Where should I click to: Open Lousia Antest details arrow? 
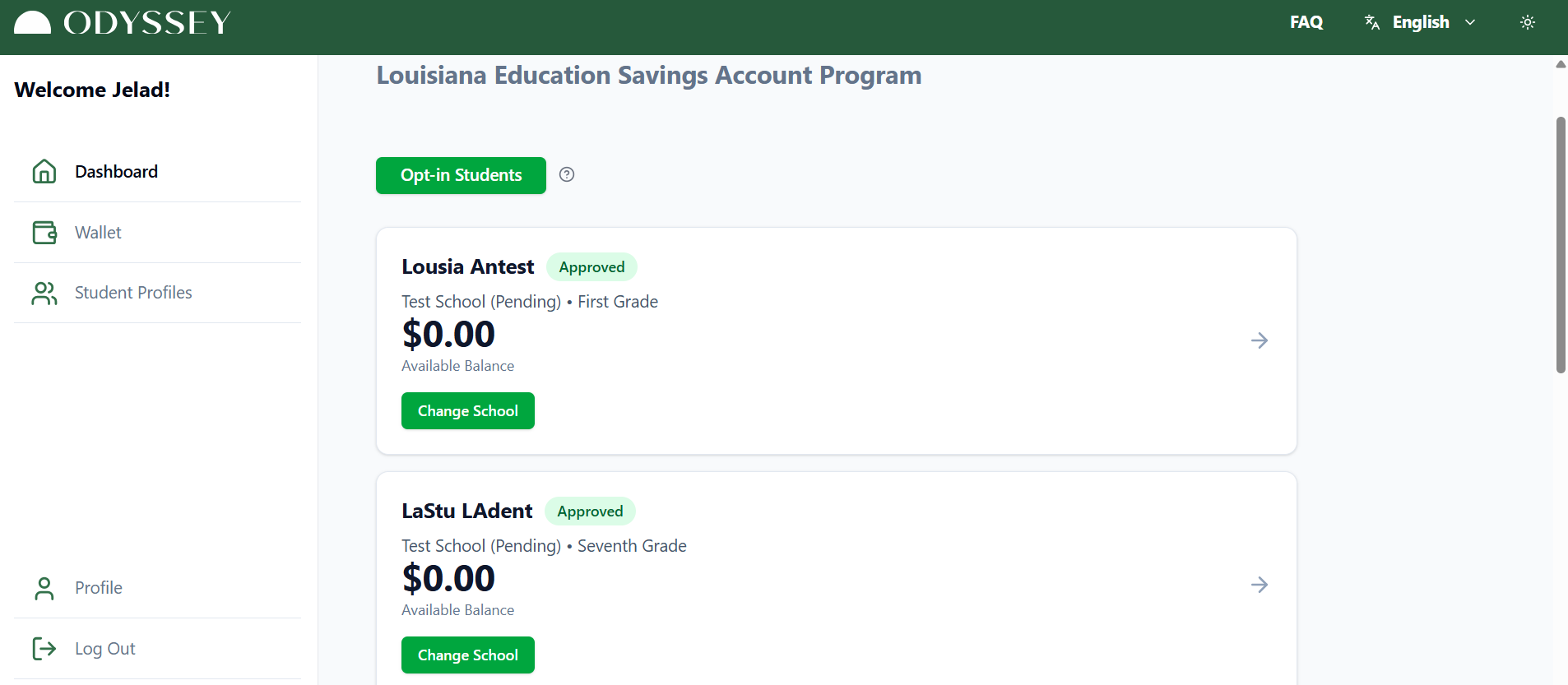pyautogui.click(x=1260, y=340)
